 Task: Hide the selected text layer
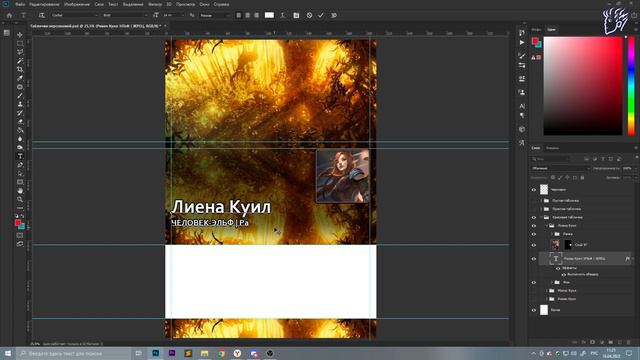coord(533,259)
